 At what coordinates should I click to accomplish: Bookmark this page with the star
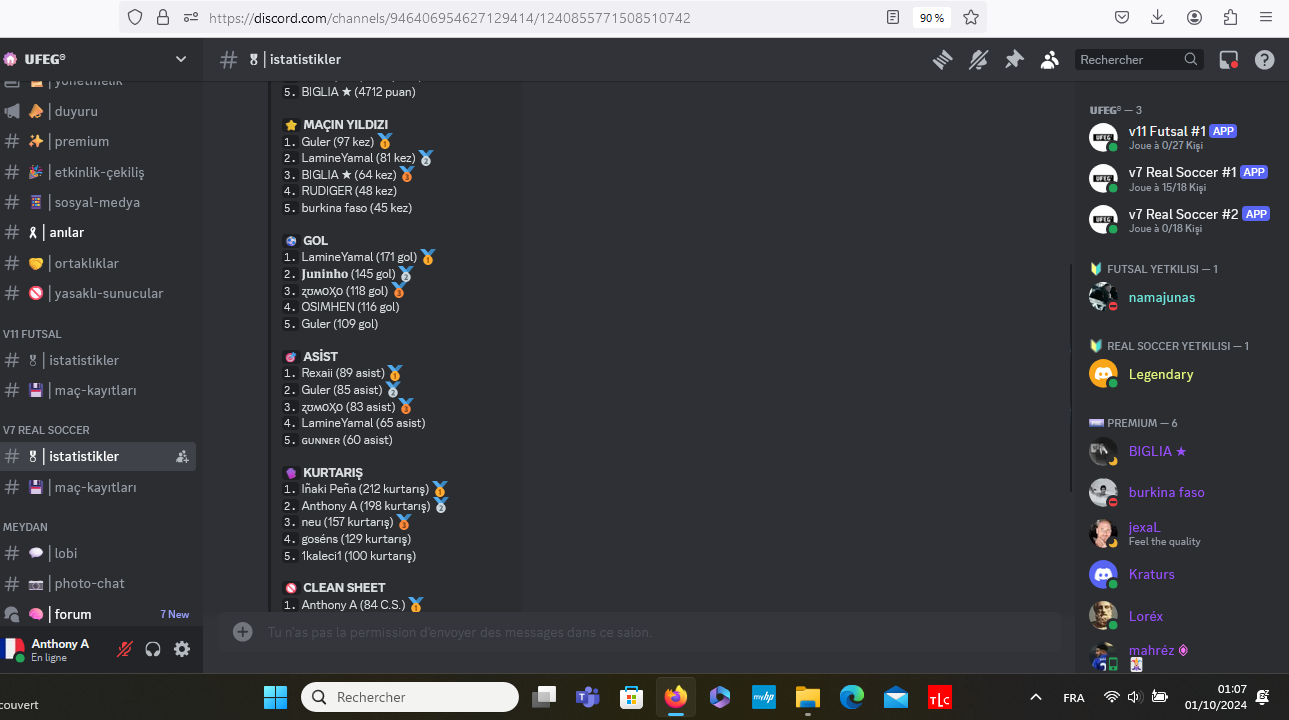[x=970, y=18]
